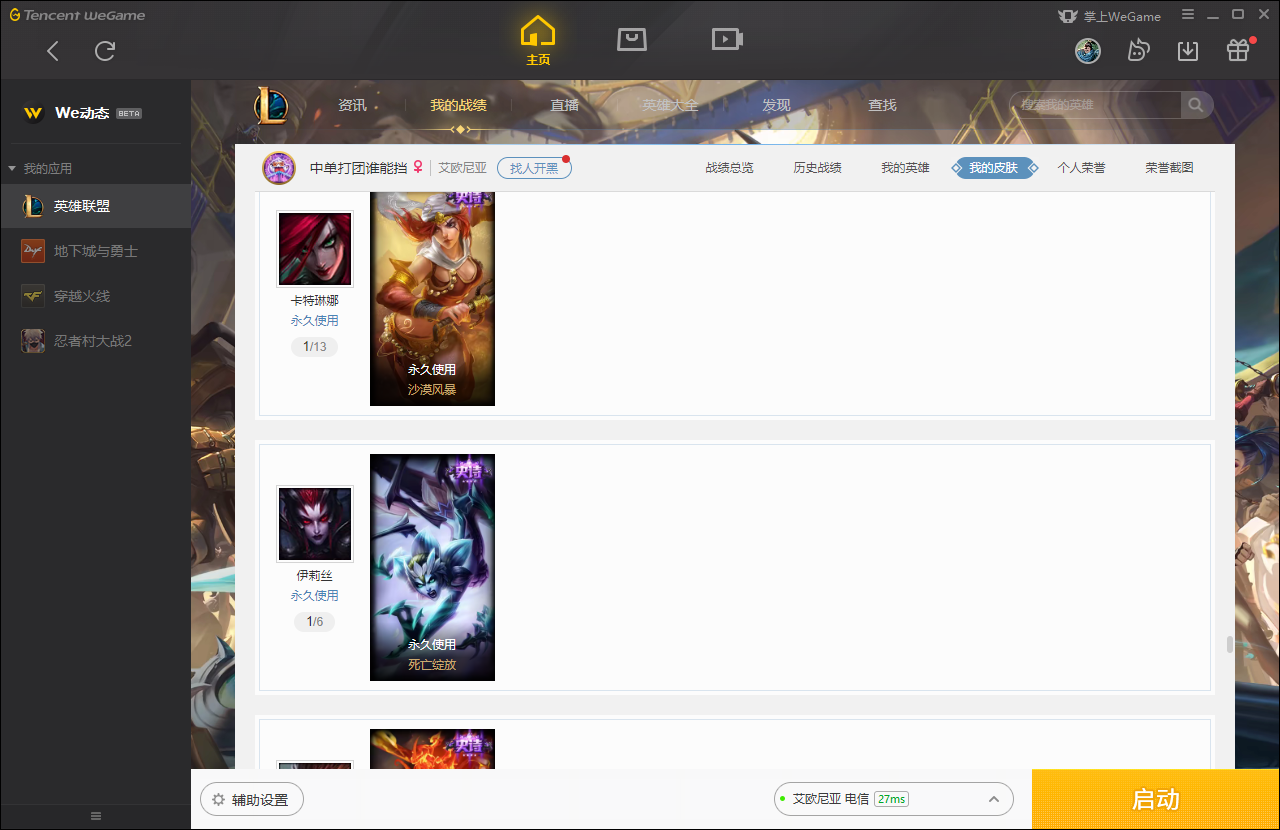Click the 启动 launch button
1280x830 pixels.
point(1156,800)
